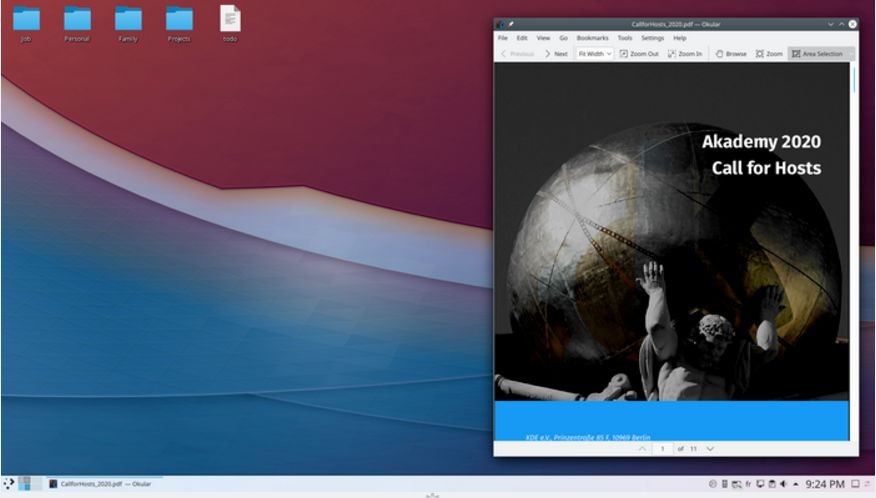Screen dimensions: 876x498
Task: Toggle the pin icon in Okular titlebar
Action: pos(511,24)
